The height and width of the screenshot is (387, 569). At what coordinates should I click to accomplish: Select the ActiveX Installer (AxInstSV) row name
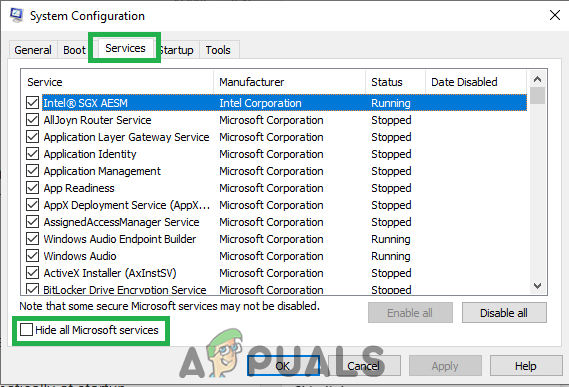point(110,273)
